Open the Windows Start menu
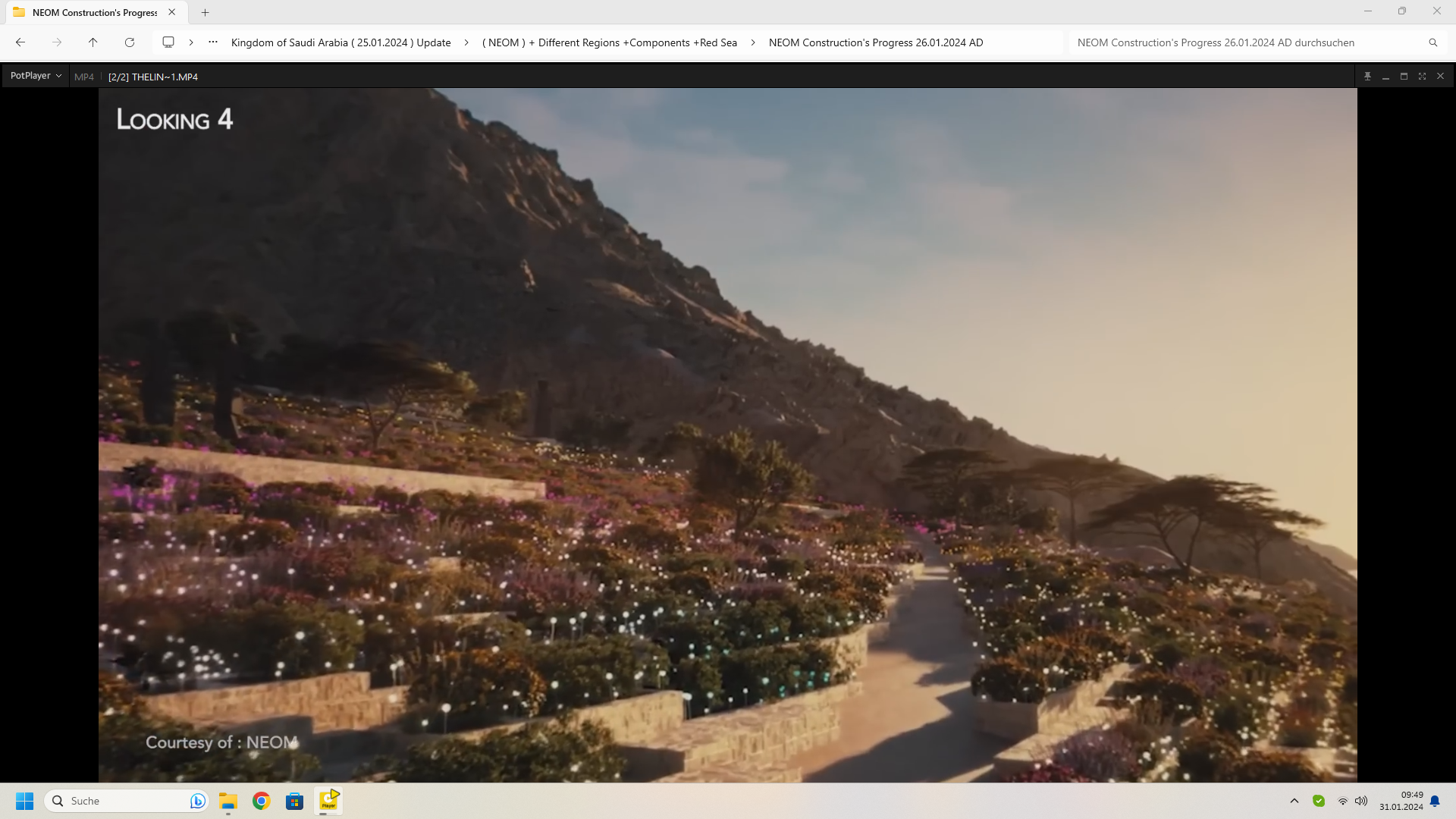 pyautogui.click(x=25, y=801)
